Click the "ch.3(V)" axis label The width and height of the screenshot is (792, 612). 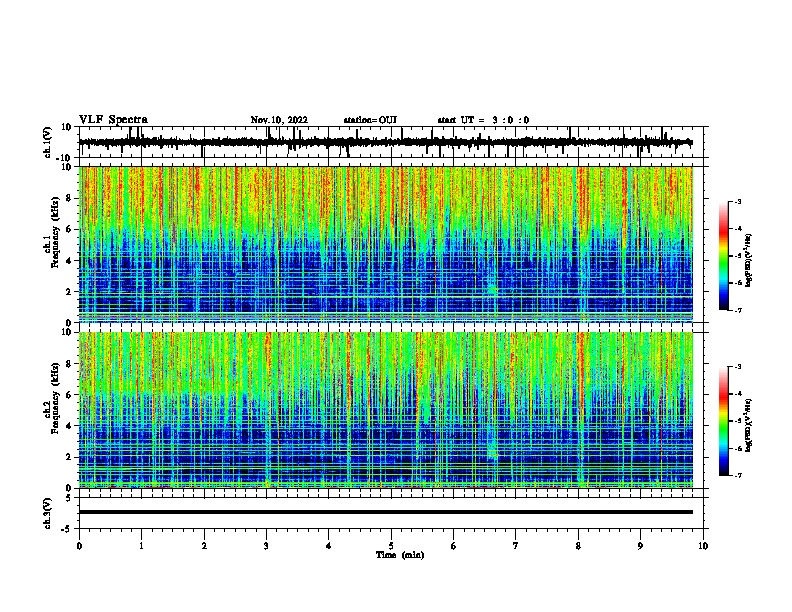[x=48, y=513]
